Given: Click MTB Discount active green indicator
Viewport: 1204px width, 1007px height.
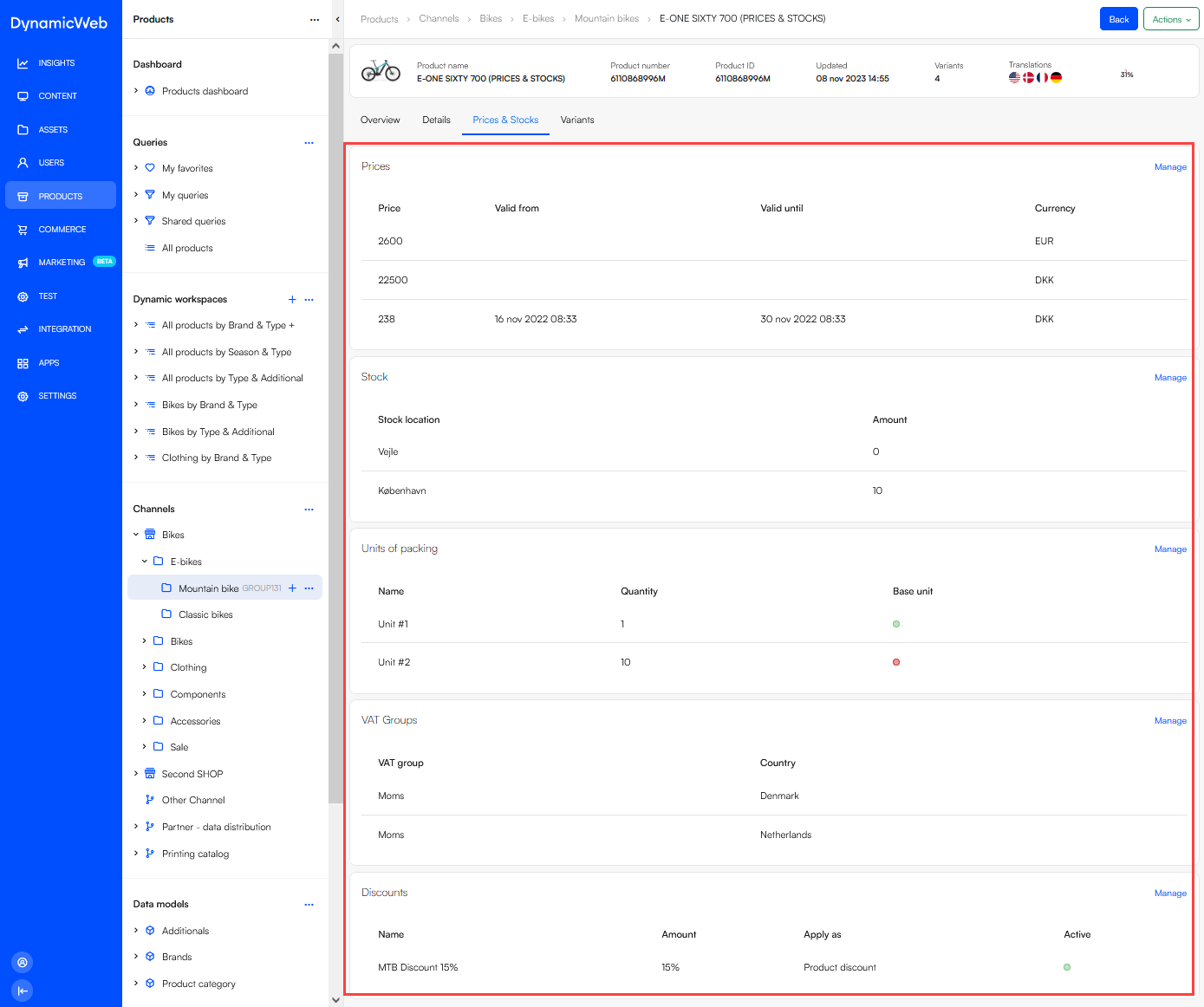Looking at the screenshot, I should [x=1067, y=967].
